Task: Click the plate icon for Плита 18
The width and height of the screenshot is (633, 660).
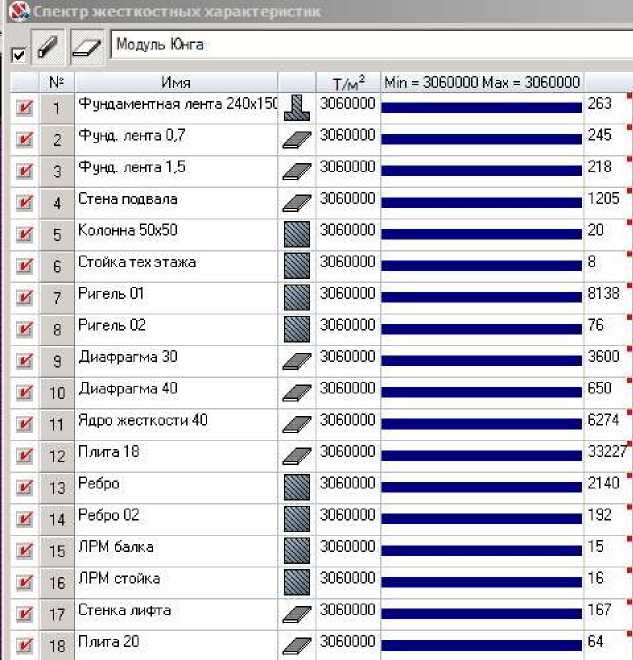Action: coord(297,455)
